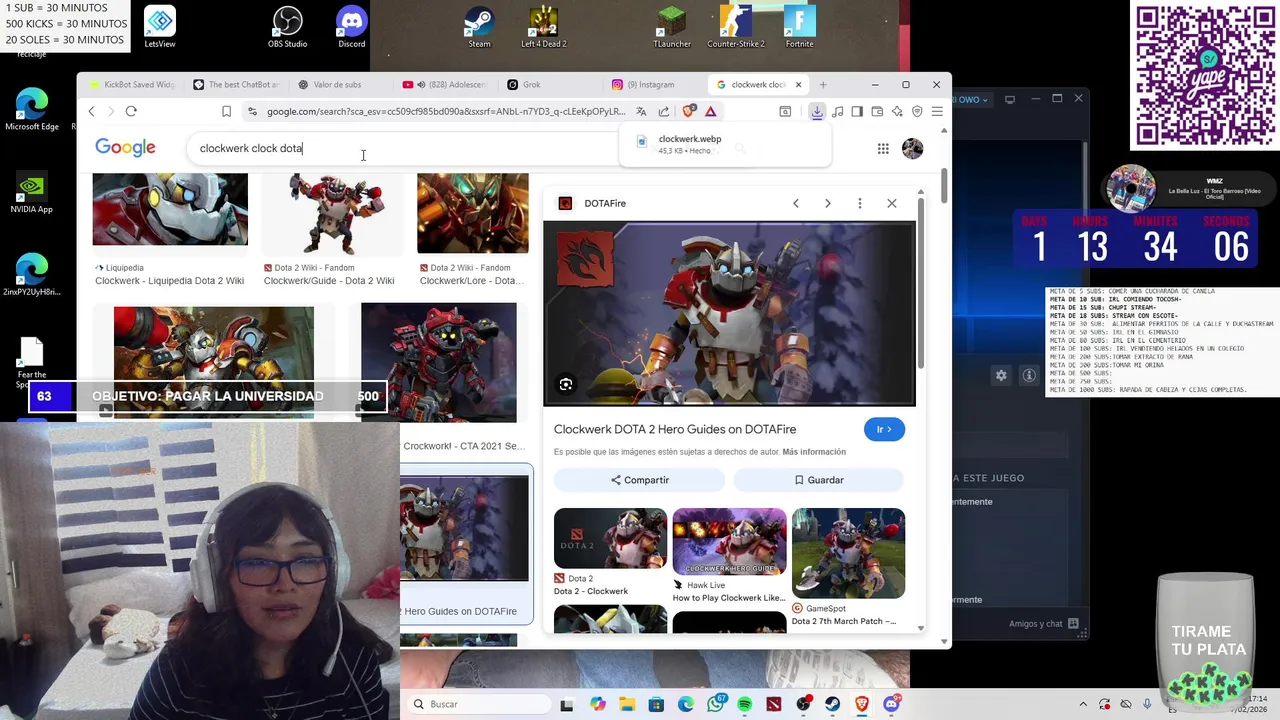1280x720 pixels.
Task: Open the Más información link
Action: (x=814, y=452)
